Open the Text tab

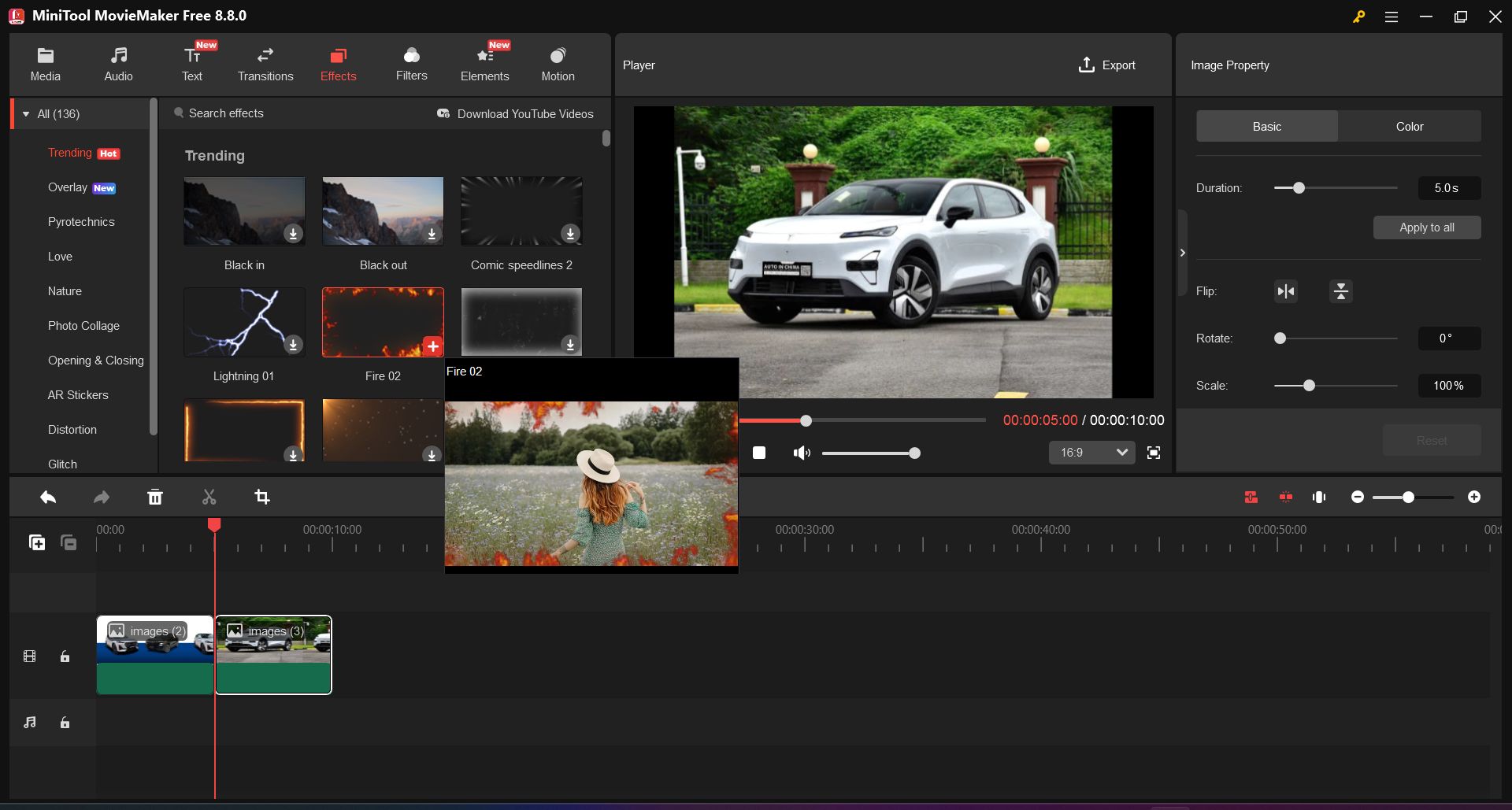point(192,65)
